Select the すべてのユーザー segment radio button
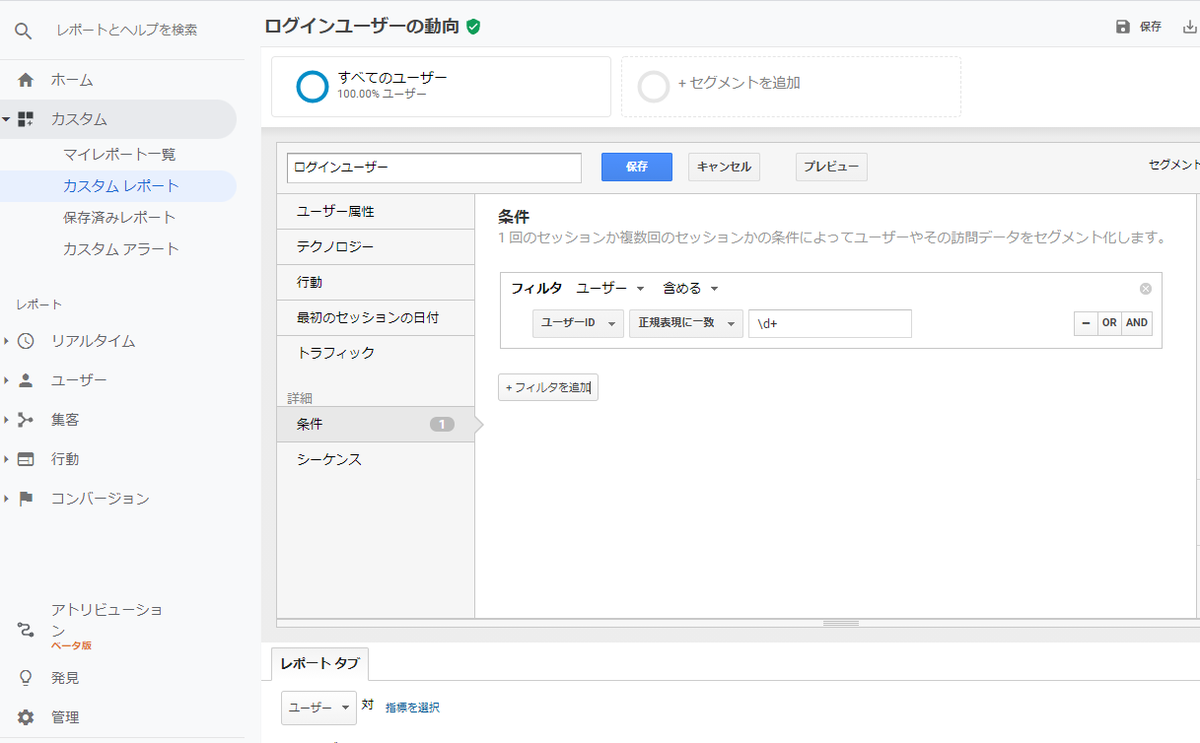The height and width of the screenshot is (743, 1200). coord(312,87)
